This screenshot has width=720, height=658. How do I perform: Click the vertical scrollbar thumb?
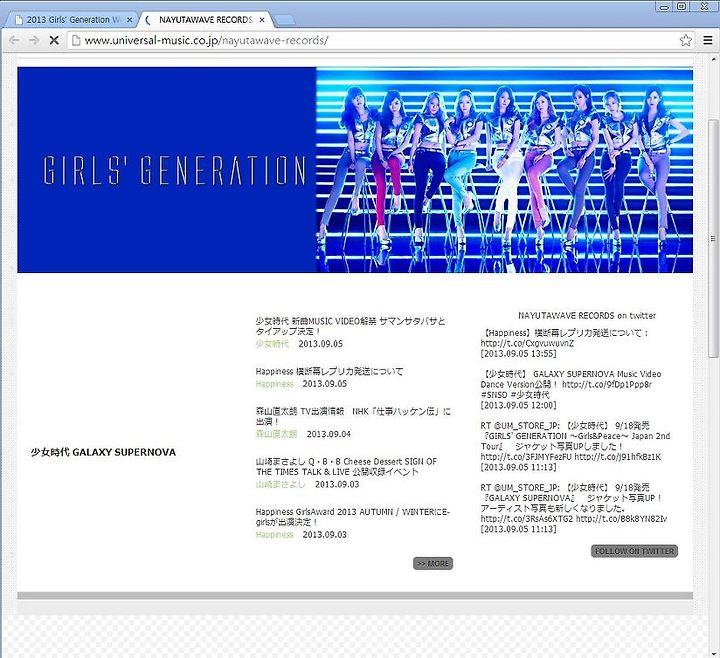click(x=713, y=238)
